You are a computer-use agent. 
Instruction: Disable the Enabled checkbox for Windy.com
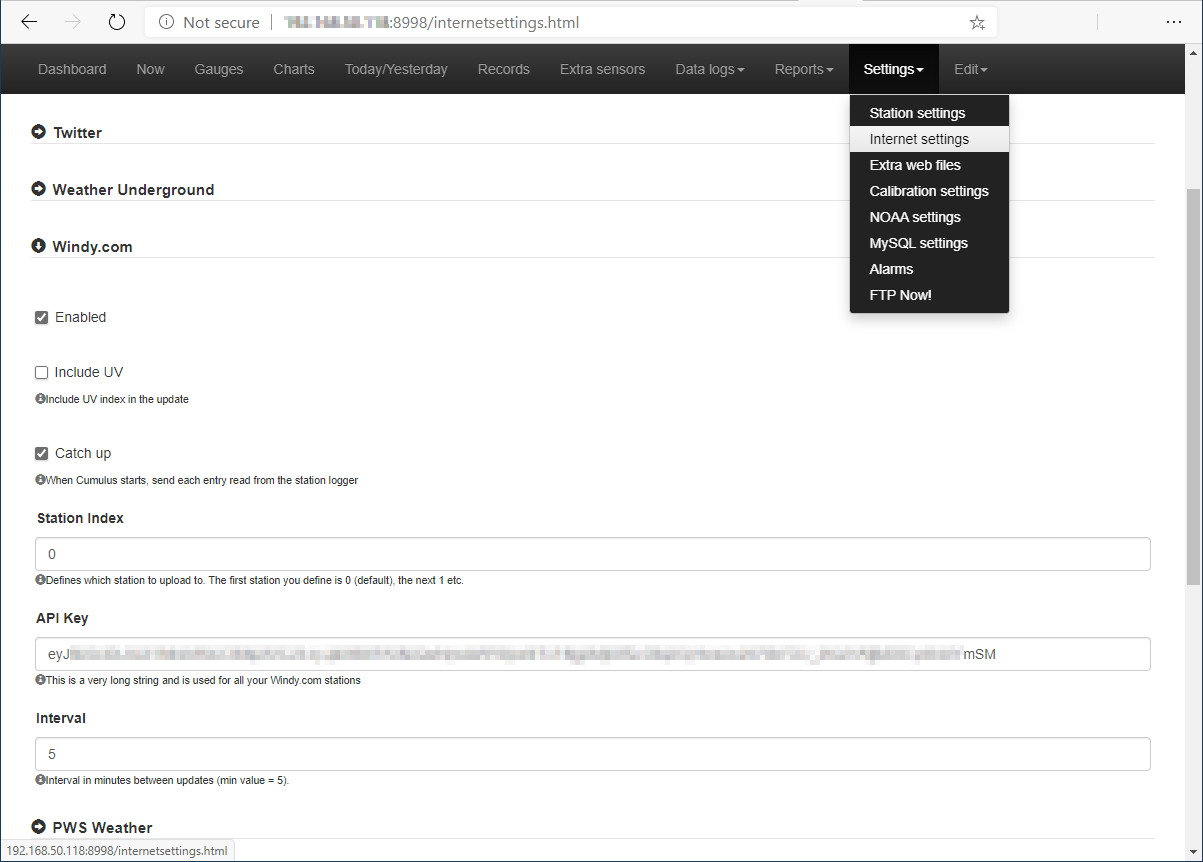[x=41, y=317]
